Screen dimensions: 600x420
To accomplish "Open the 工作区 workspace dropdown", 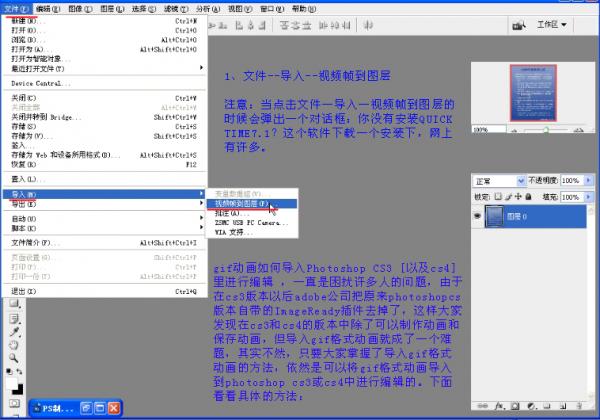I will (552, 25).
